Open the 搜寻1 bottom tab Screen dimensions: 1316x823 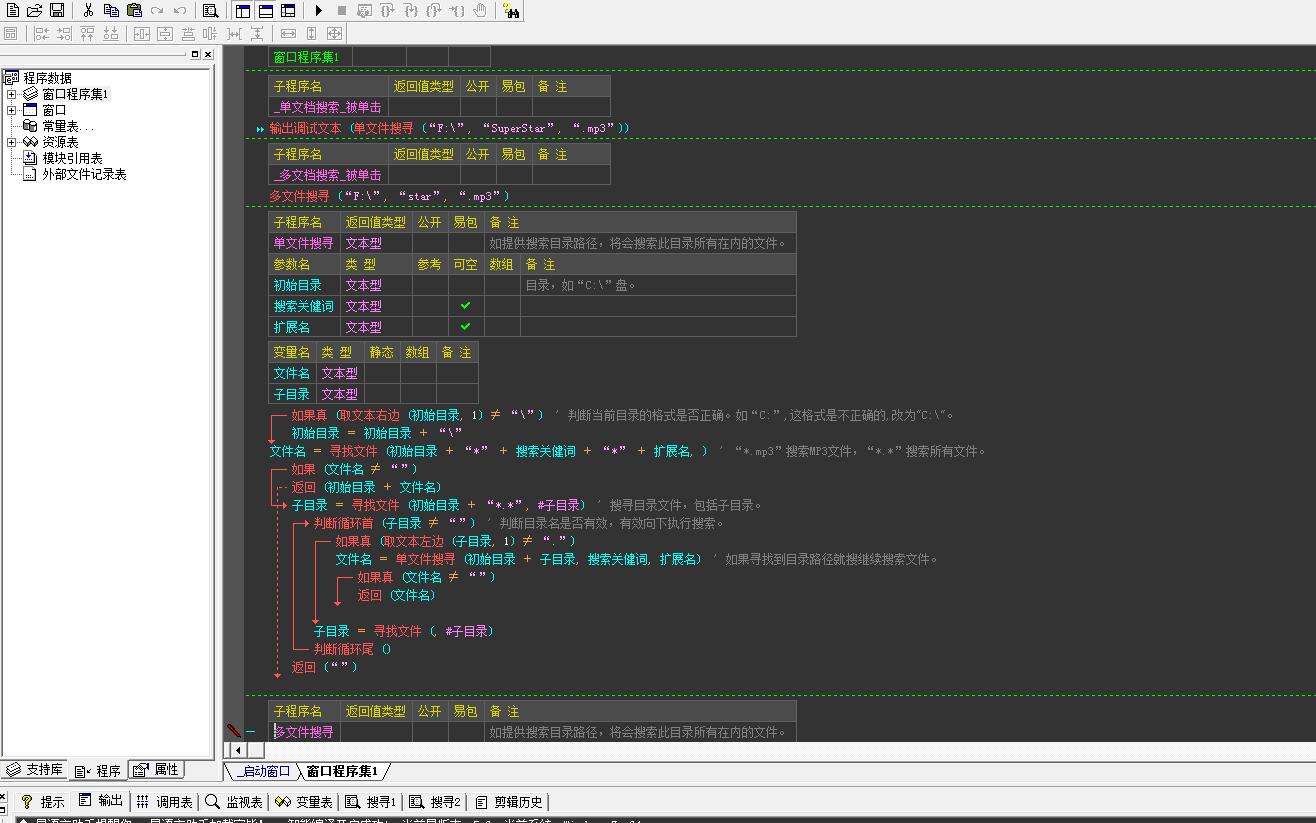click(x=371, y=801)
